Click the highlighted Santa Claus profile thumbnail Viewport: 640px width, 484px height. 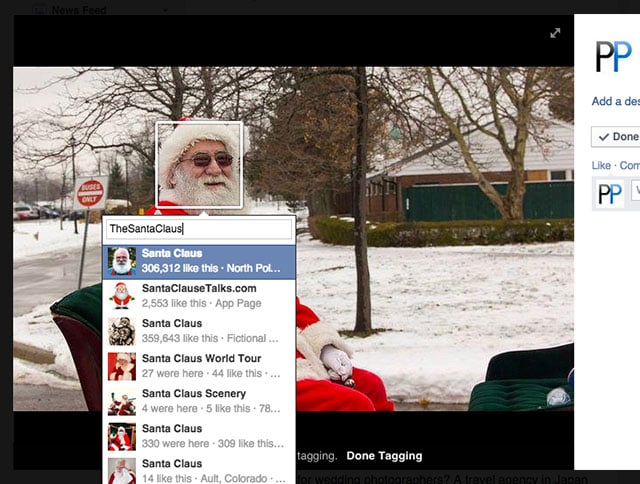tap(122, 261)
